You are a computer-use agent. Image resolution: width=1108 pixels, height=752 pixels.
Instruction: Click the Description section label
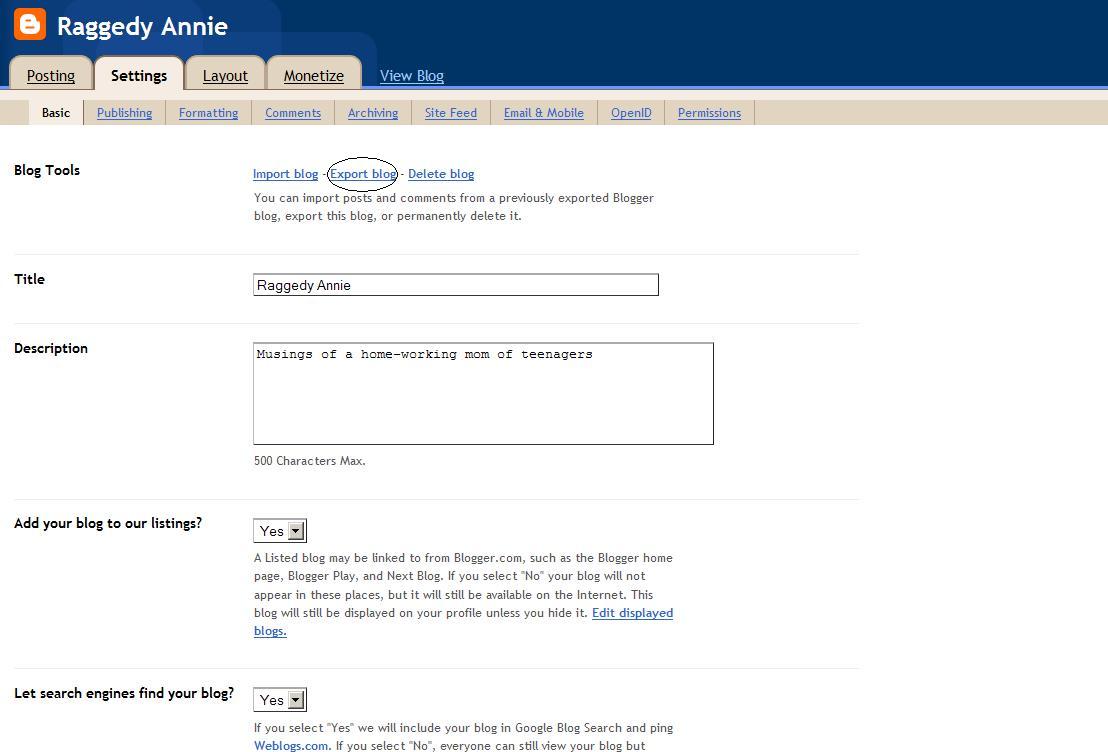click(51, 348)
